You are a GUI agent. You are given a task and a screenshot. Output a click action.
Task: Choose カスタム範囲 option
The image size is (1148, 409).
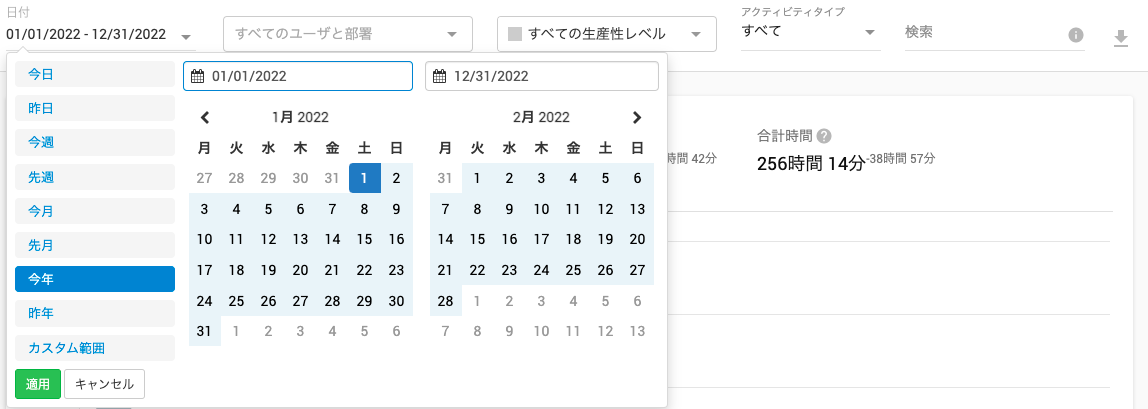pyautogui.click(x=95, y=348)
